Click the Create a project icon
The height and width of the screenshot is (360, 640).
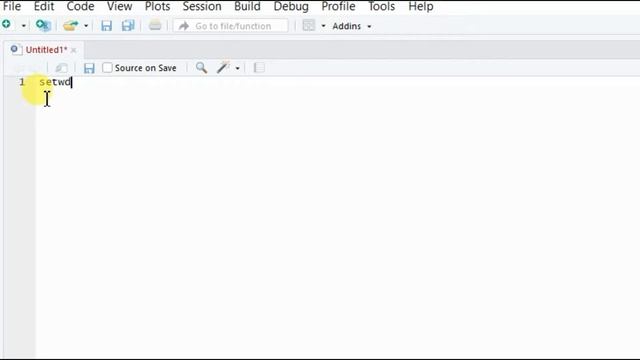[43, 25]
